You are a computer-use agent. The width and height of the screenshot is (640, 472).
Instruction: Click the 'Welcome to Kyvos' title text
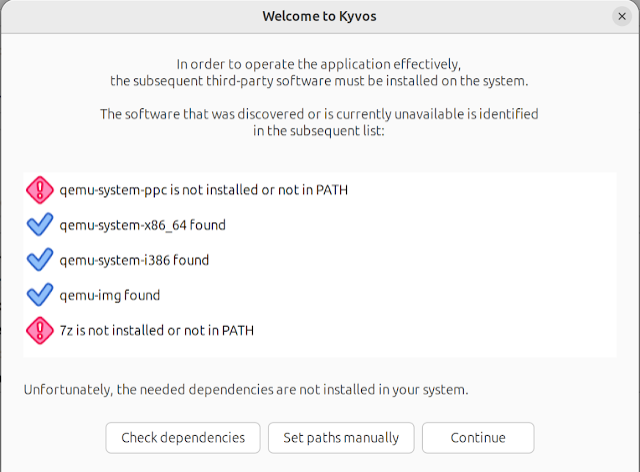(319, 16)
